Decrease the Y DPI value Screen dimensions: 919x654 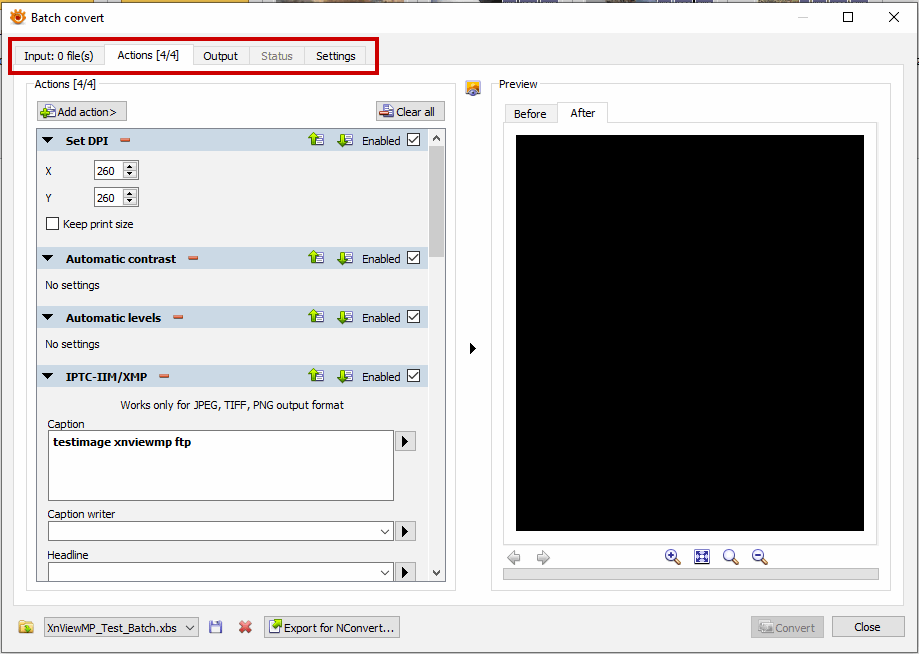pyautogui.click(x=130, y=202)
